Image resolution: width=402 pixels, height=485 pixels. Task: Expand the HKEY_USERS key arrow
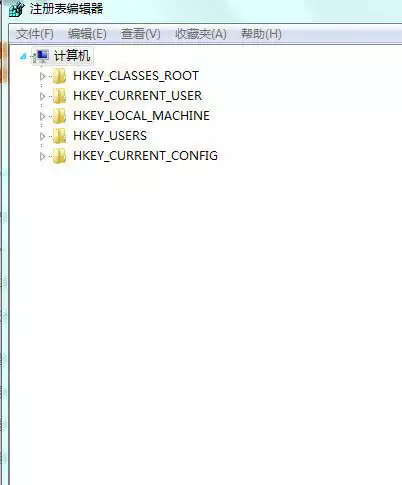tap(42, 136)
